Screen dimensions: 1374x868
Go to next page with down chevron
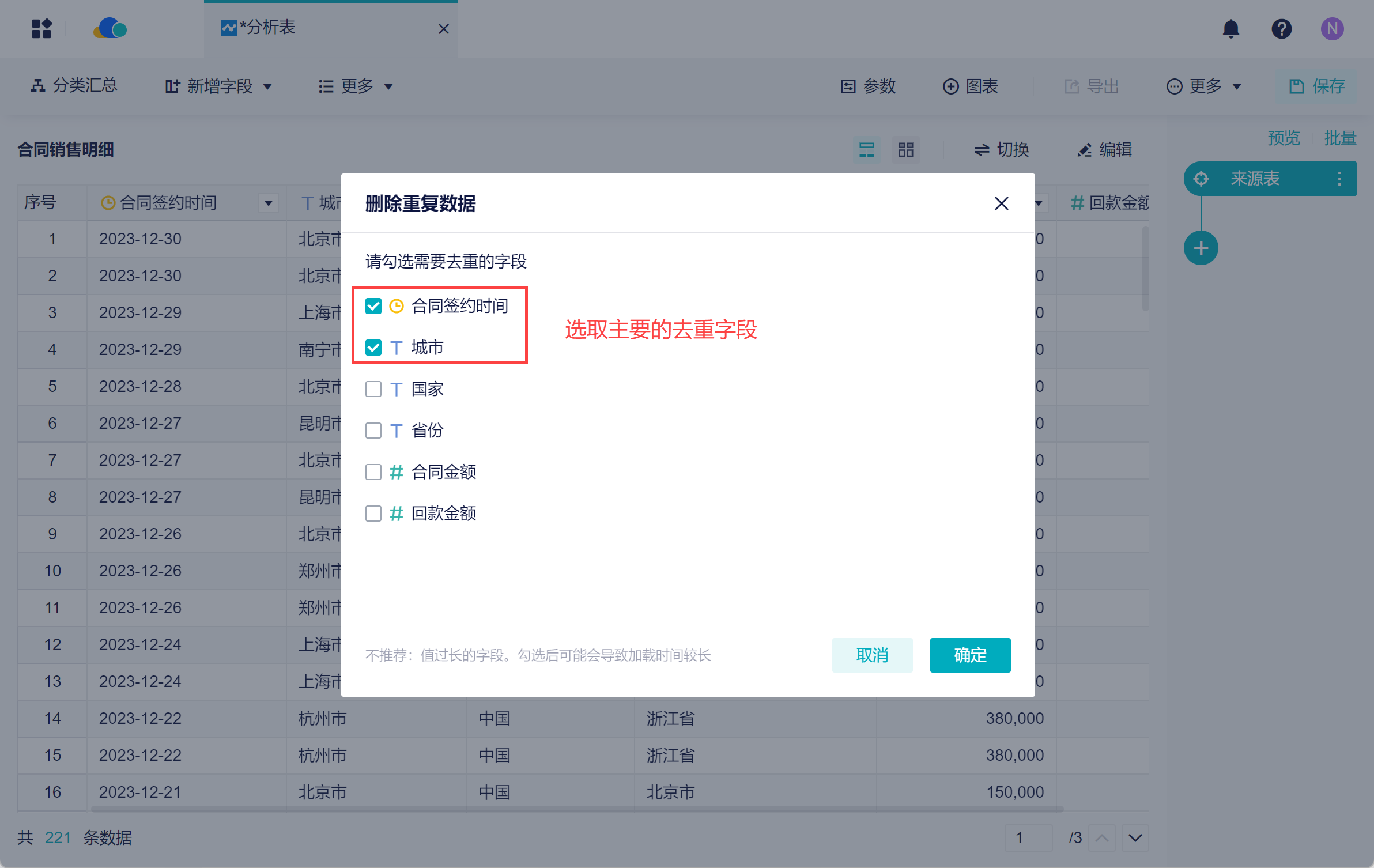[1135, 837]
